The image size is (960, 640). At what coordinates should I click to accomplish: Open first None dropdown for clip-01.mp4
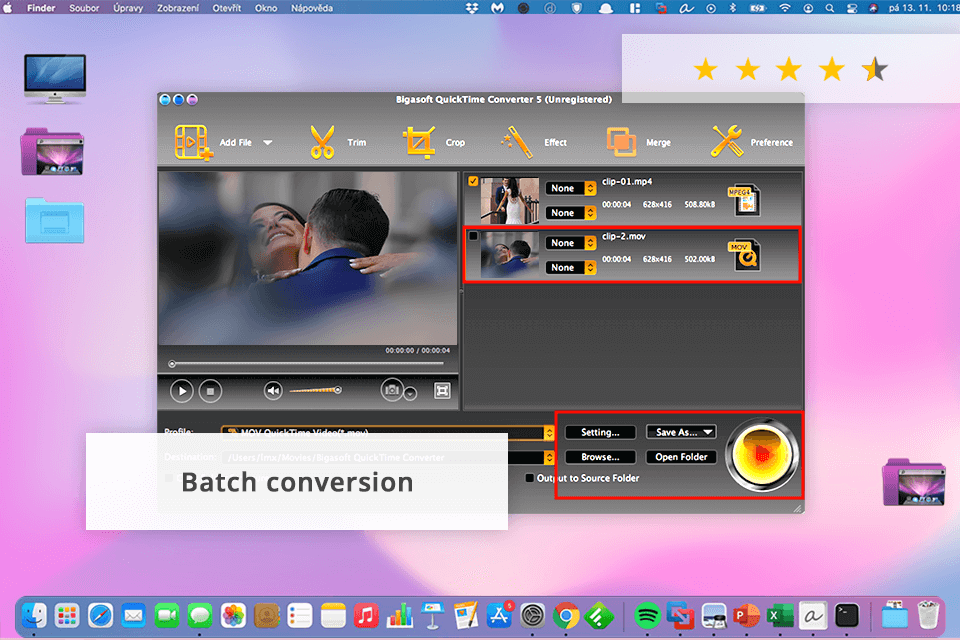click(x=571, y=188)
